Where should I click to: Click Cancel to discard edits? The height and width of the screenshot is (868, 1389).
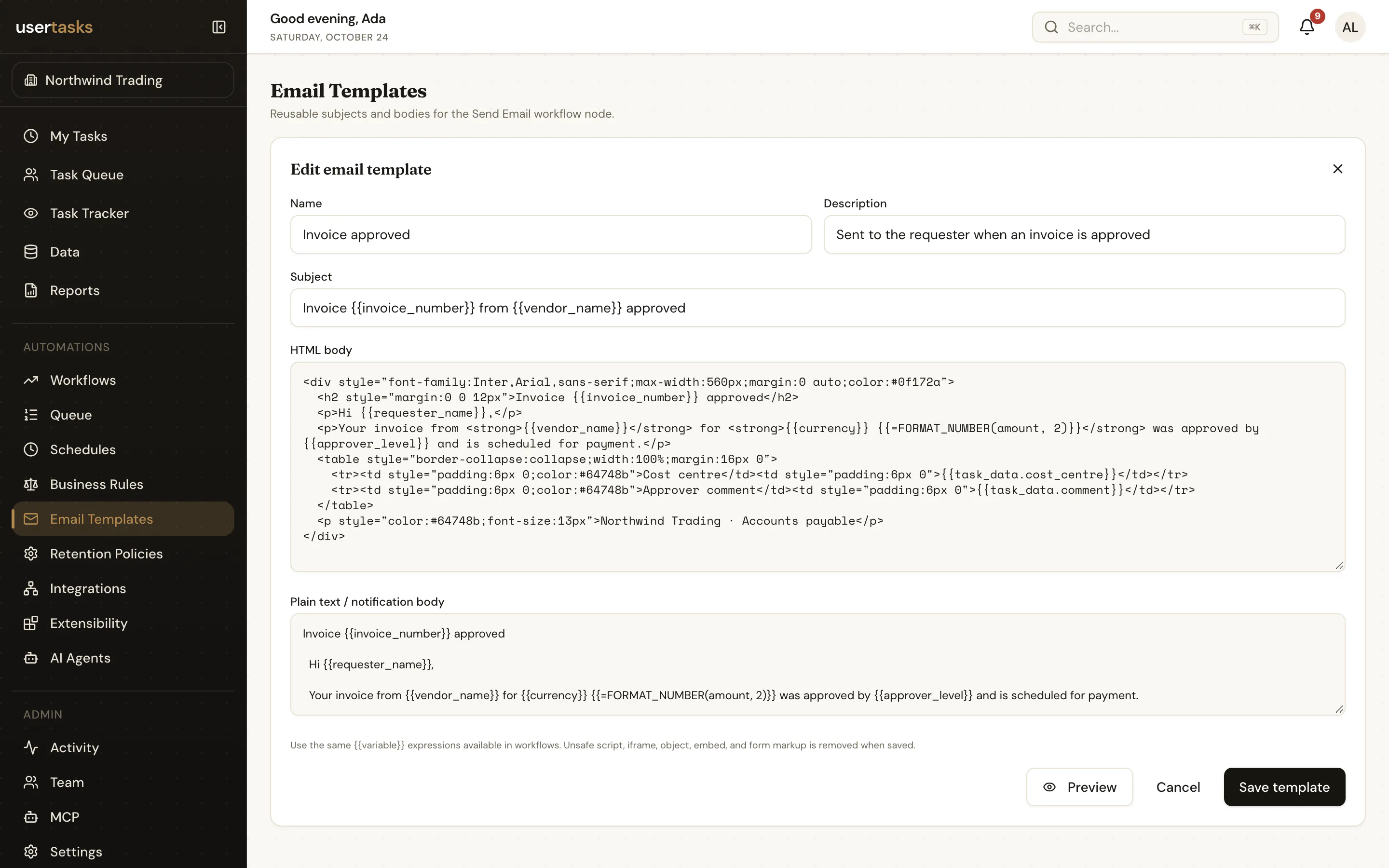[1178, 787]
